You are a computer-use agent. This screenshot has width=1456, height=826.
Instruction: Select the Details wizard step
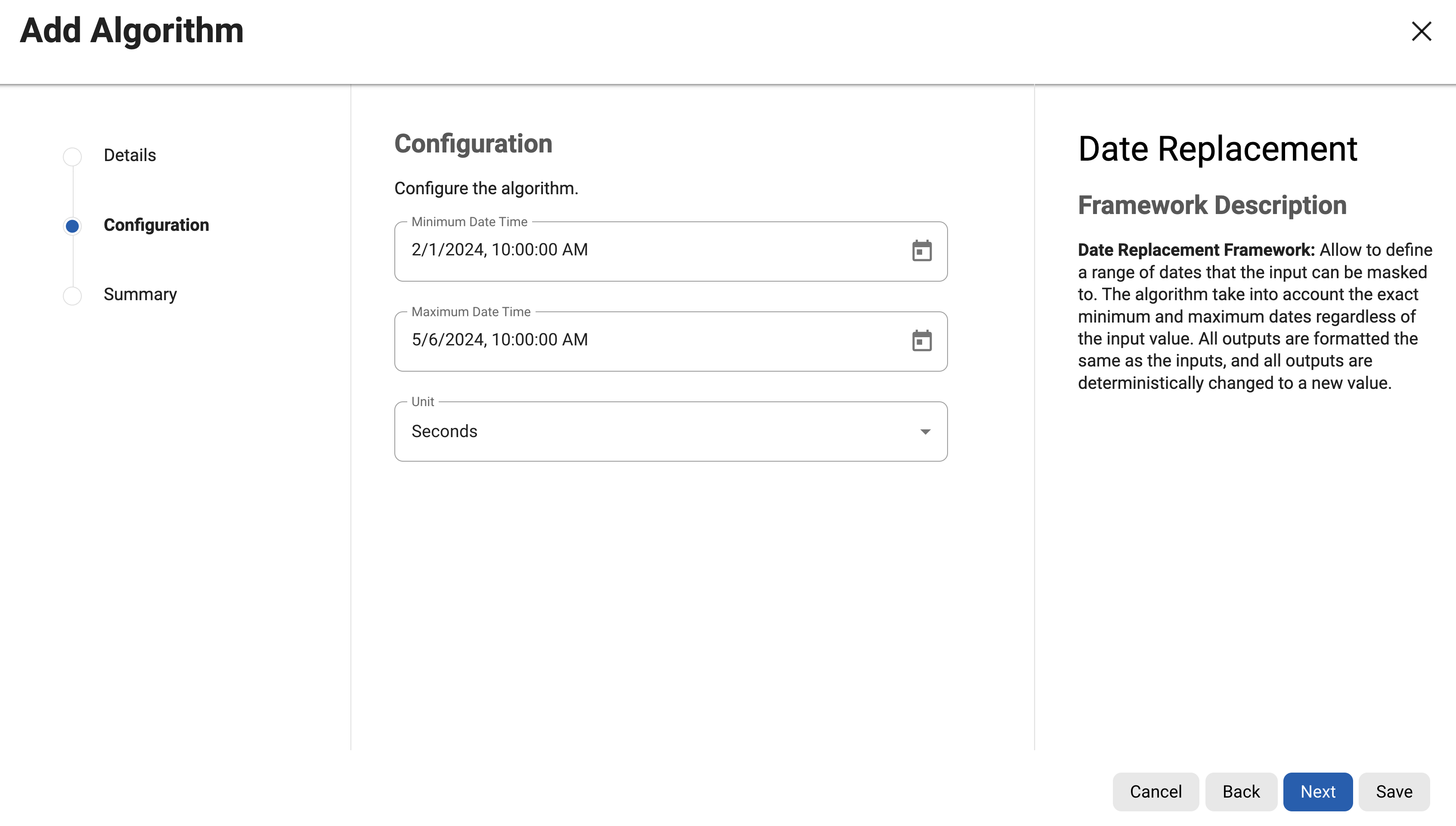click(129, 154)
